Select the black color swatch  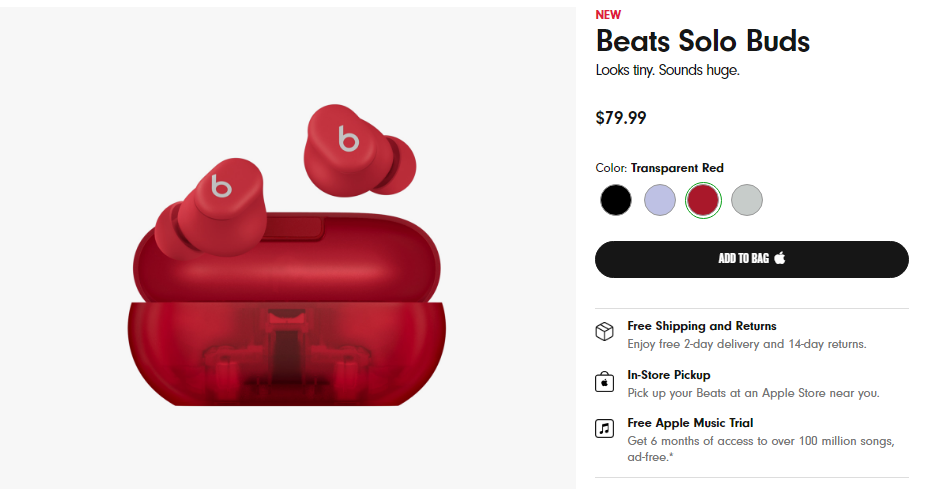[616, 200]
